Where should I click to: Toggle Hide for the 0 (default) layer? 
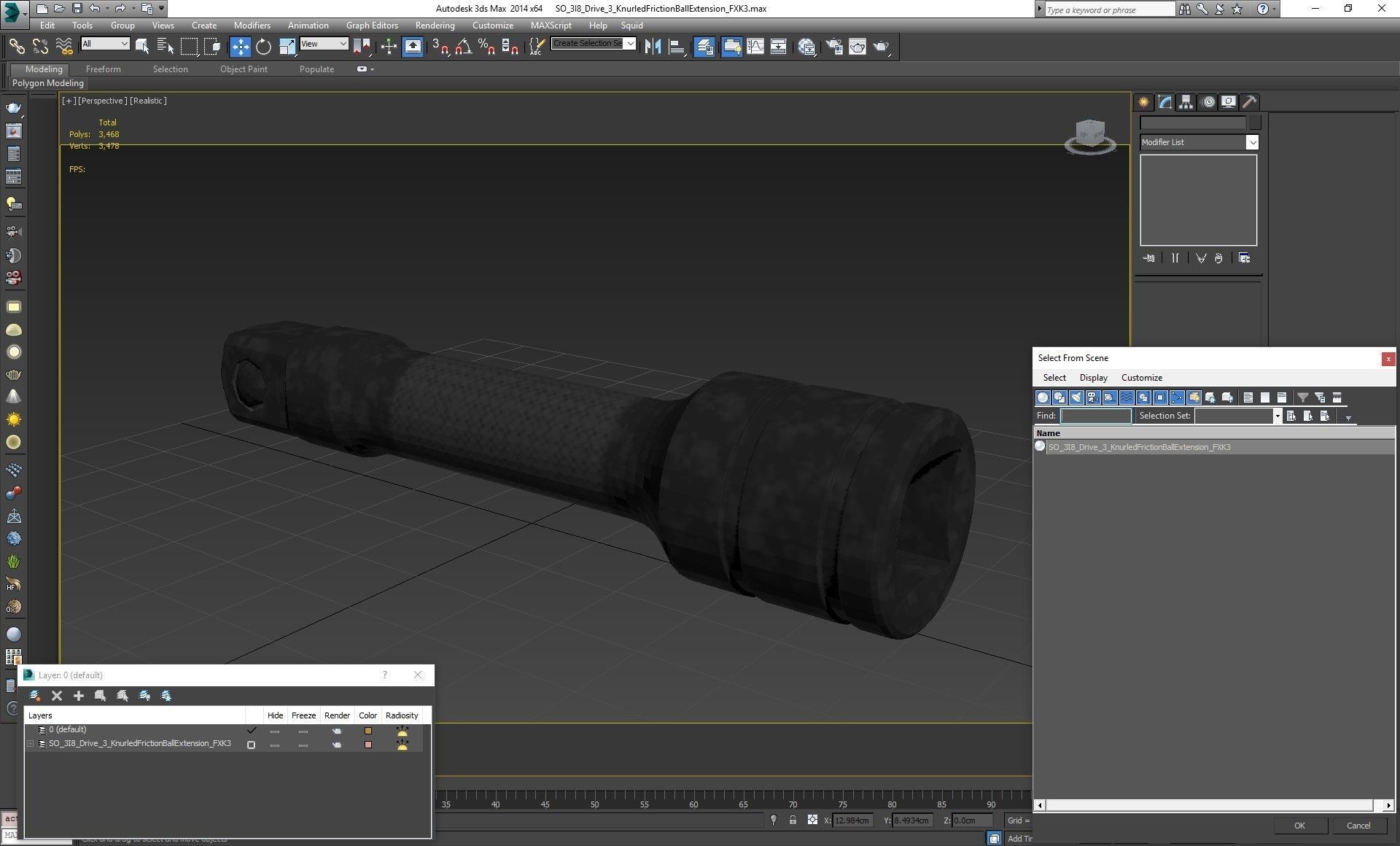pyautogui.click(x=275, y=731)
